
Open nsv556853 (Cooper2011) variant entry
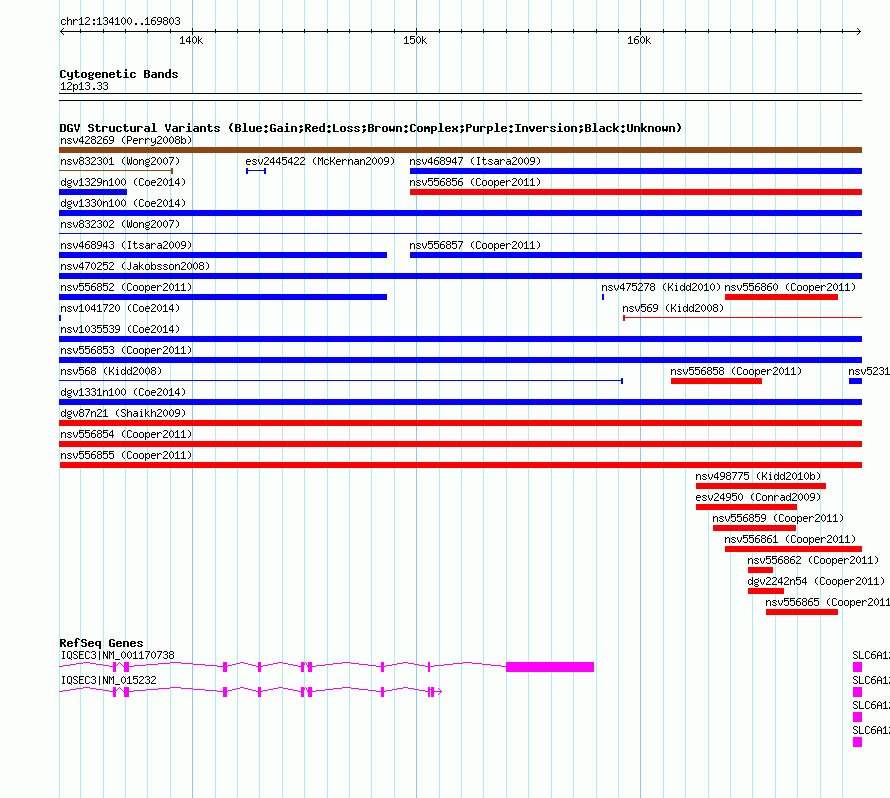pos(460,360)
